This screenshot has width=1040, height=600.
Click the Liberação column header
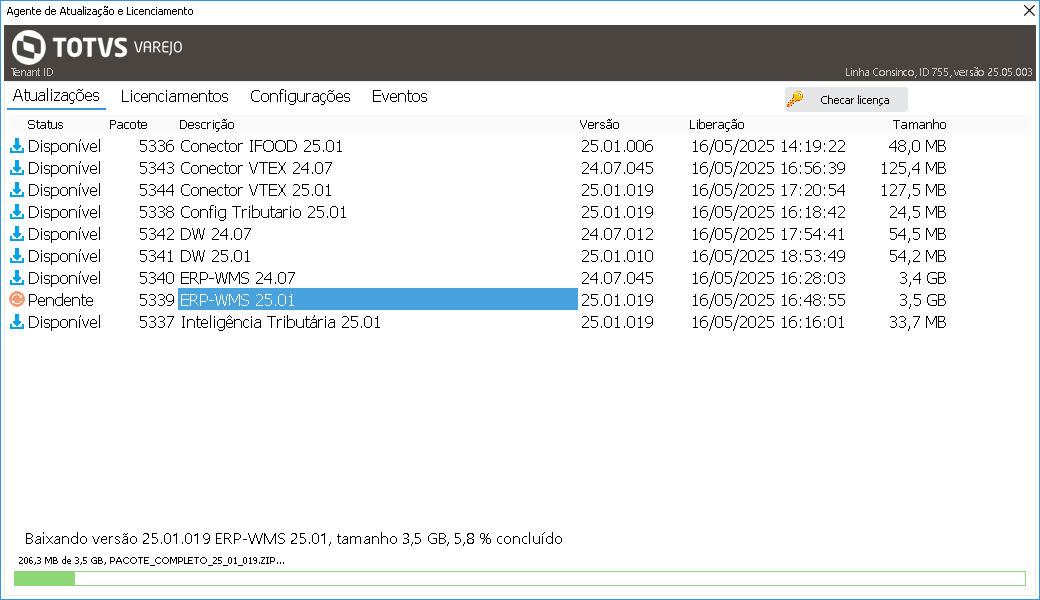click(716, 125)
